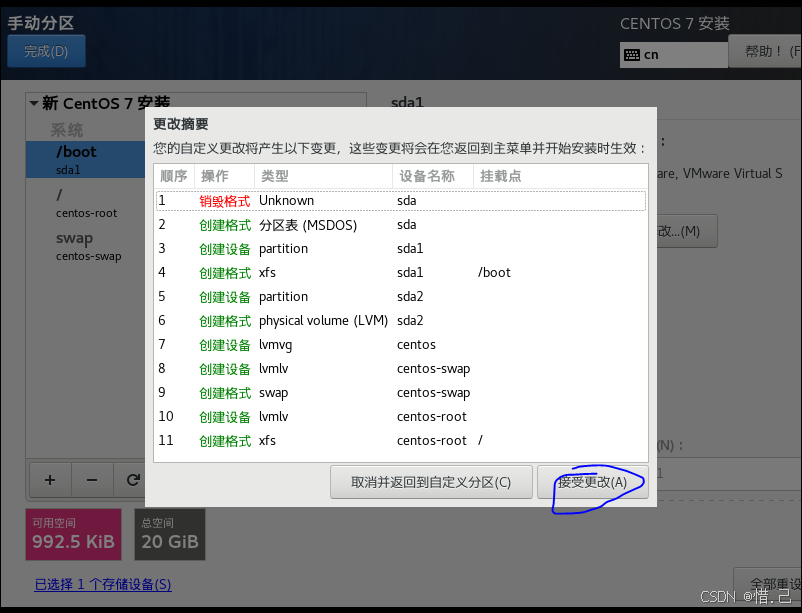Open 已选择 1 个存储设备(S) link
Screen dimensions: 802x613
(103, 584)
